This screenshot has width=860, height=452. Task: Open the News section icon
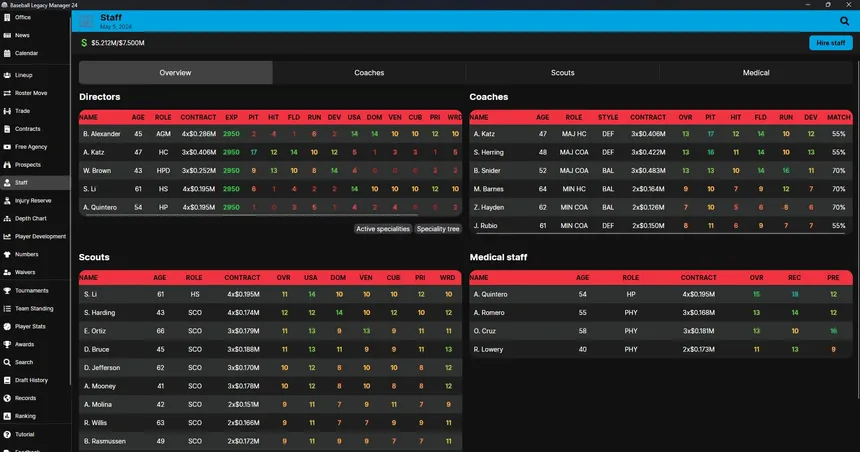pos(7,35)
